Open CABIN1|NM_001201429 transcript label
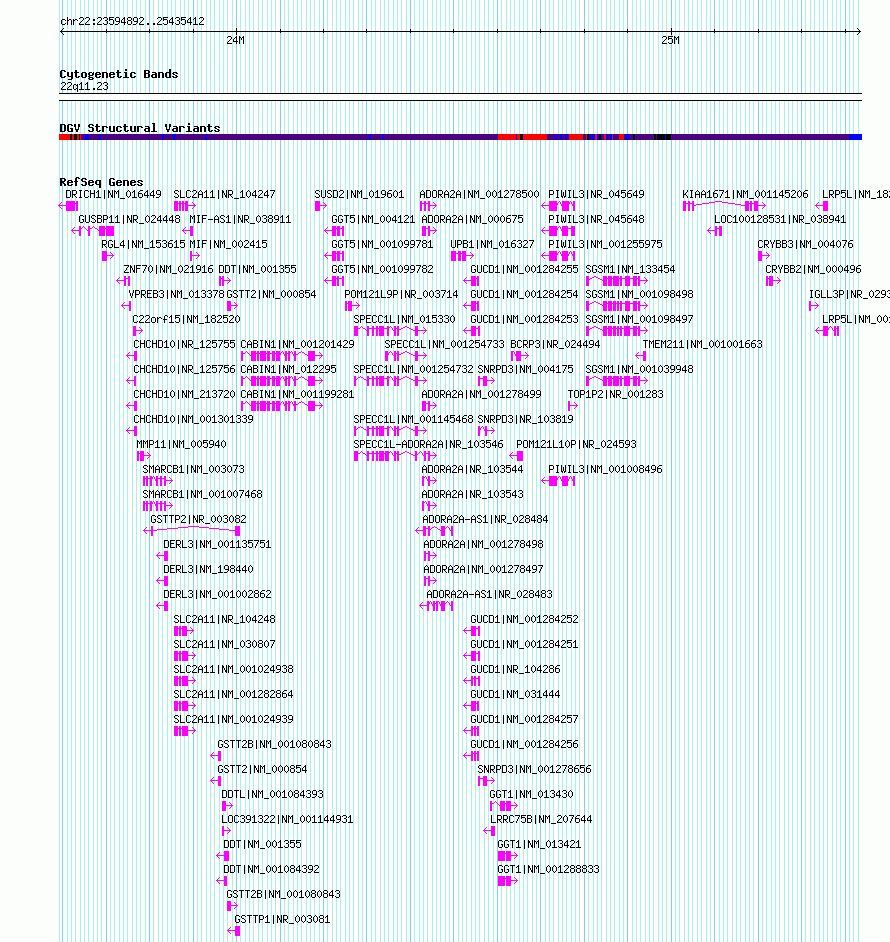 pyautogui.click(x=297, y=345)
